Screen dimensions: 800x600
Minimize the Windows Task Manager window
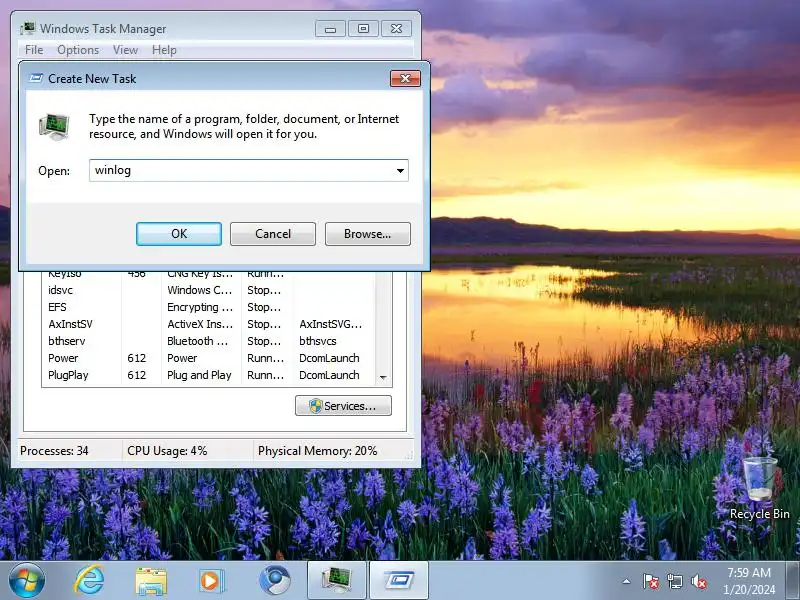tap(330, 29)
